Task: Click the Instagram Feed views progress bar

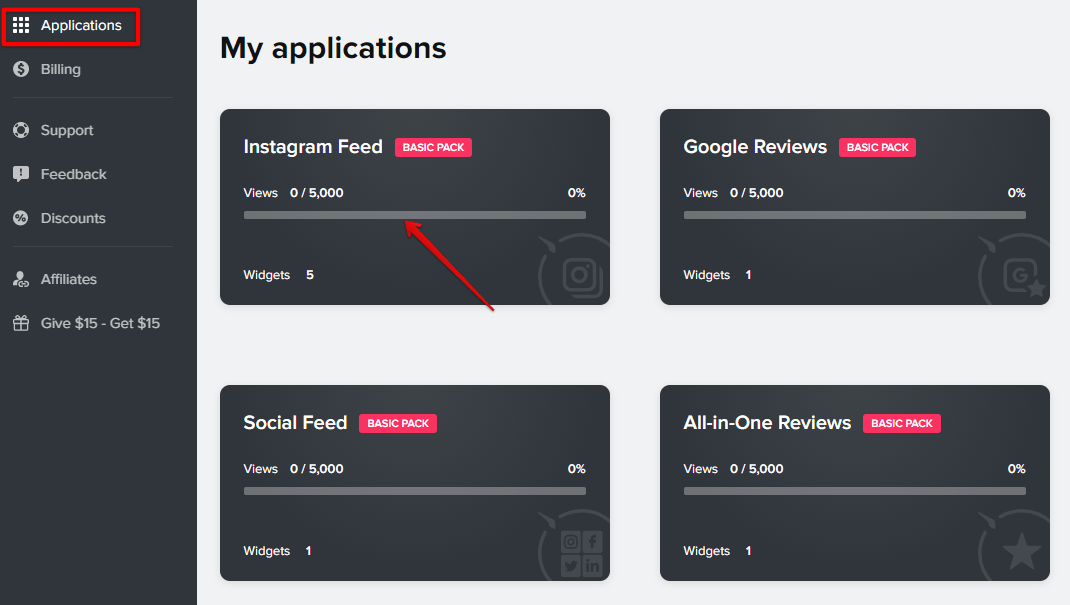Action: pyautogui.click(x=415, y=215)
